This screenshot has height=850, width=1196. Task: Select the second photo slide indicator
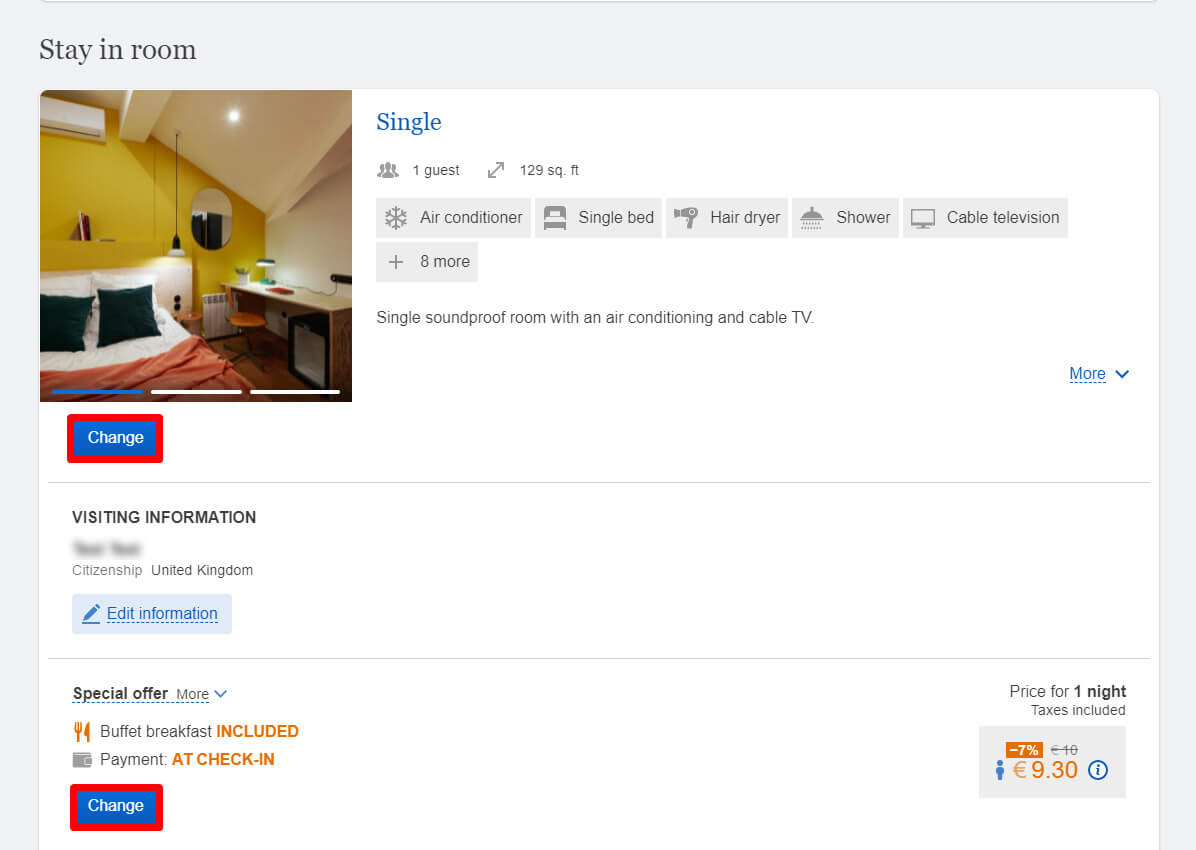tap(196, 392)
